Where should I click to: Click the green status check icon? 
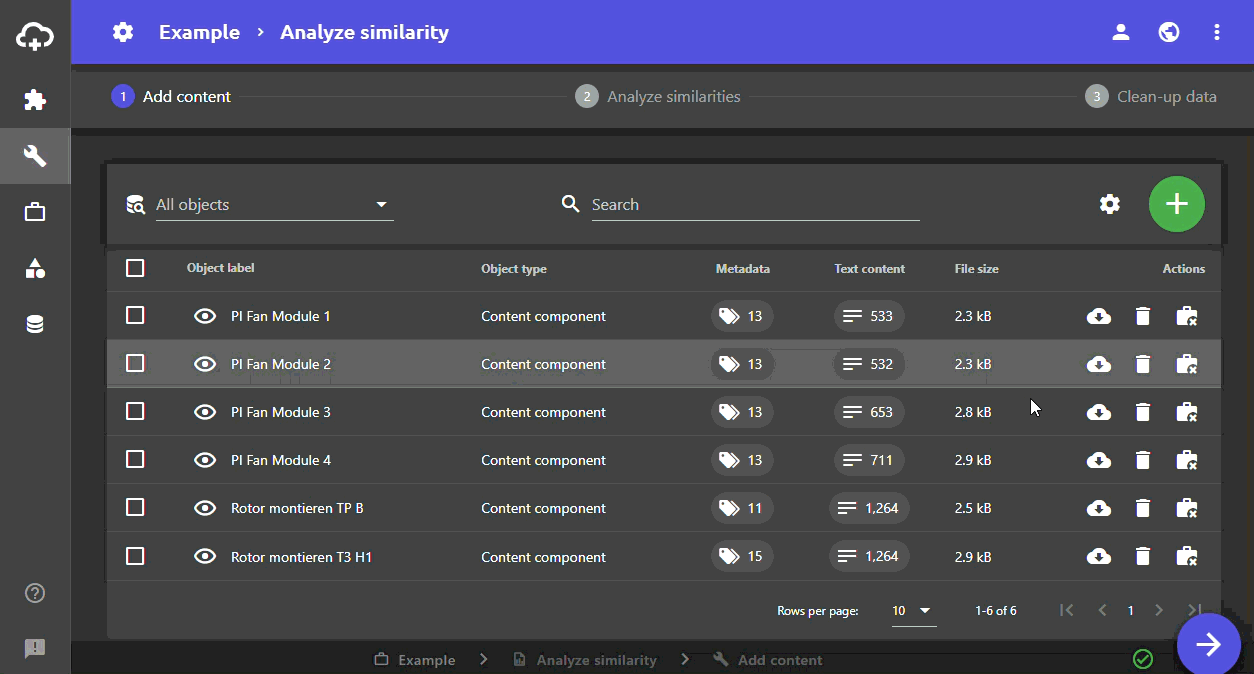tap(1143, 659)
